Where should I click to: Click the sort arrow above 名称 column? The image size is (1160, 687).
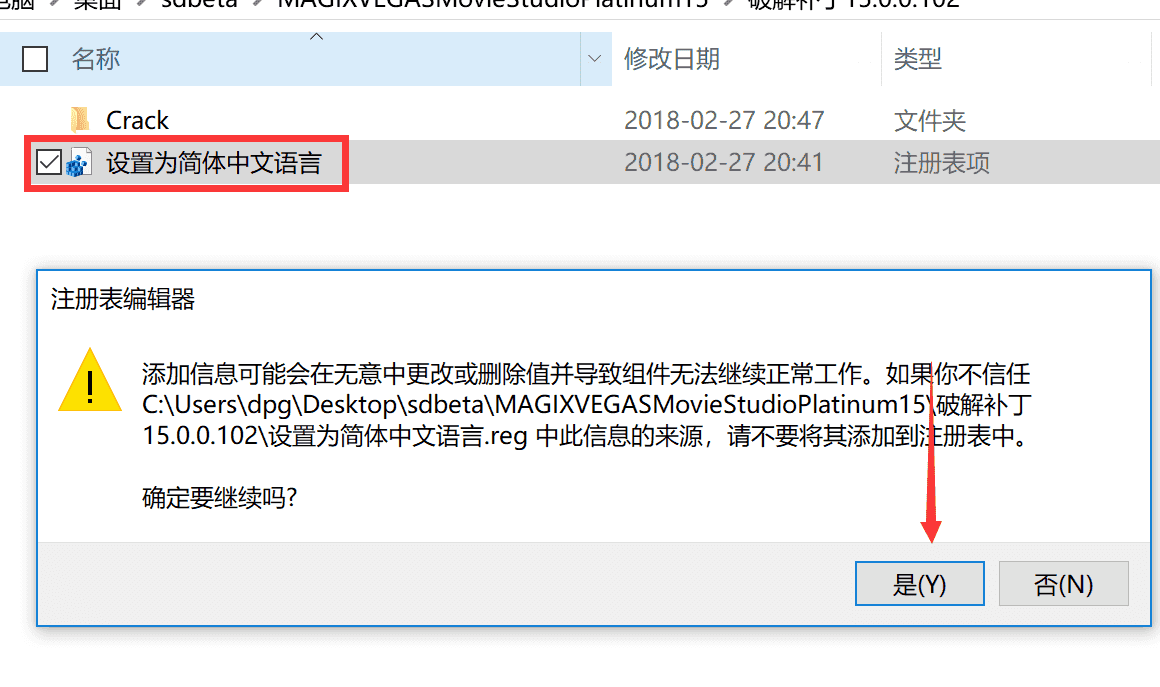click(x=316, y=36)
